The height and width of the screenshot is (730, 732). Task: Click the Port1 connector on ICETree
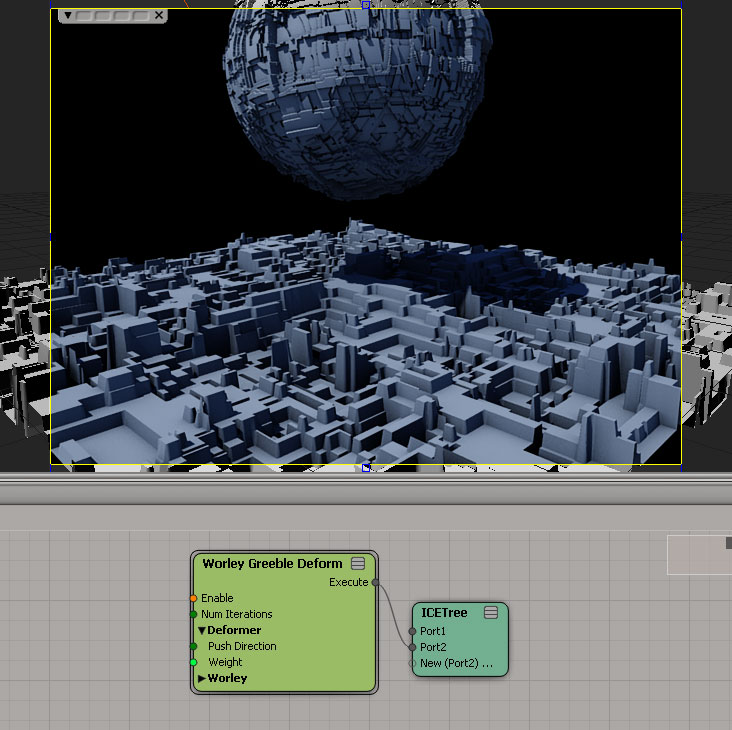coord(412,631)
